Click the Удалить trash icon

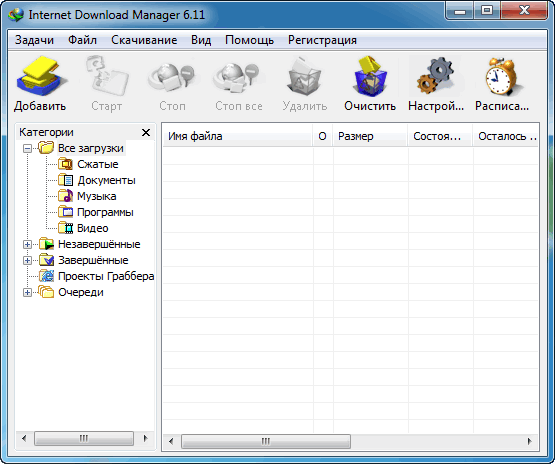[x=305, y=76]
